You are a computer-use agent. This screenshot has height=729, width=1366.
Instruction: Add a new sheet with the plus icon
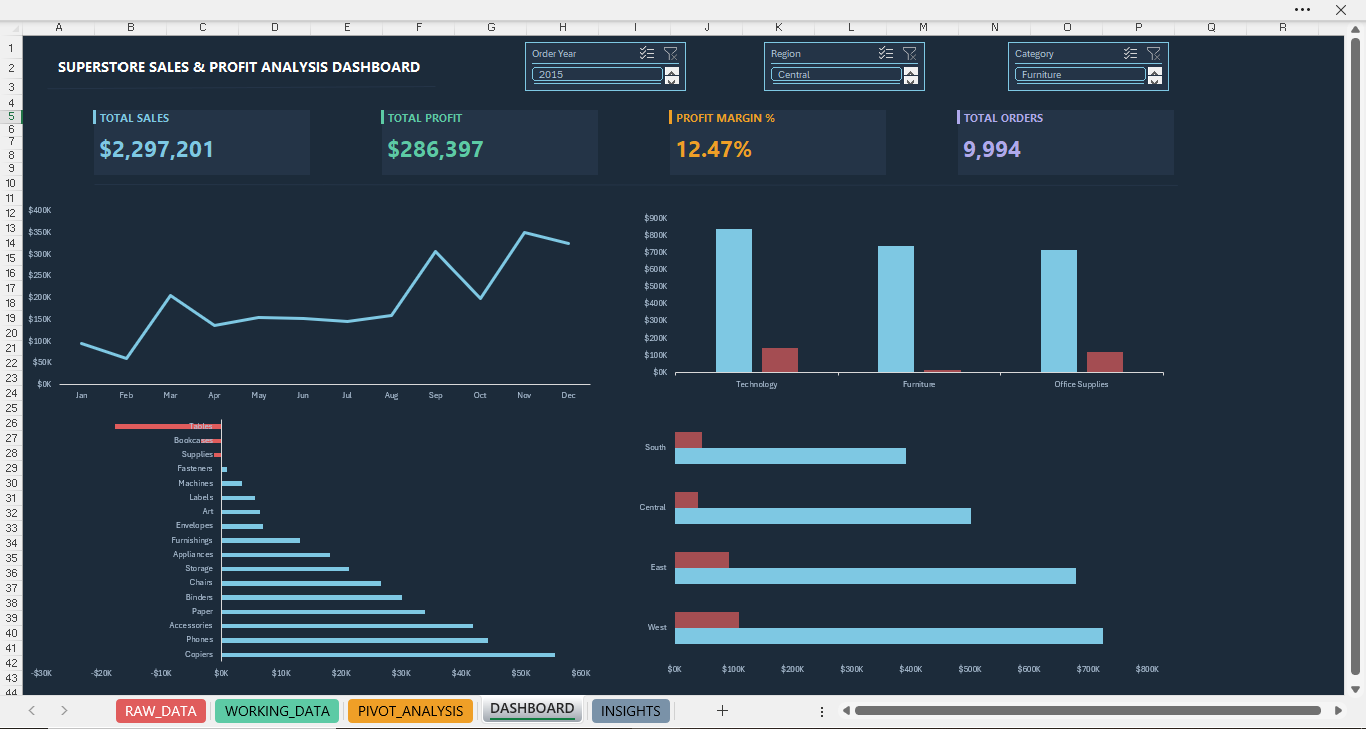[723, 711]
